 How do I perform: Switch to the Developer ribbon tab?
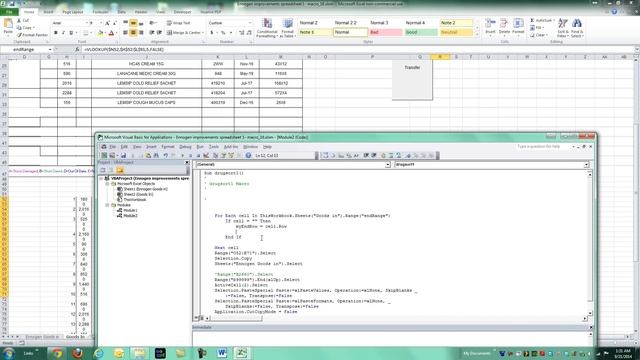point(182,12)
